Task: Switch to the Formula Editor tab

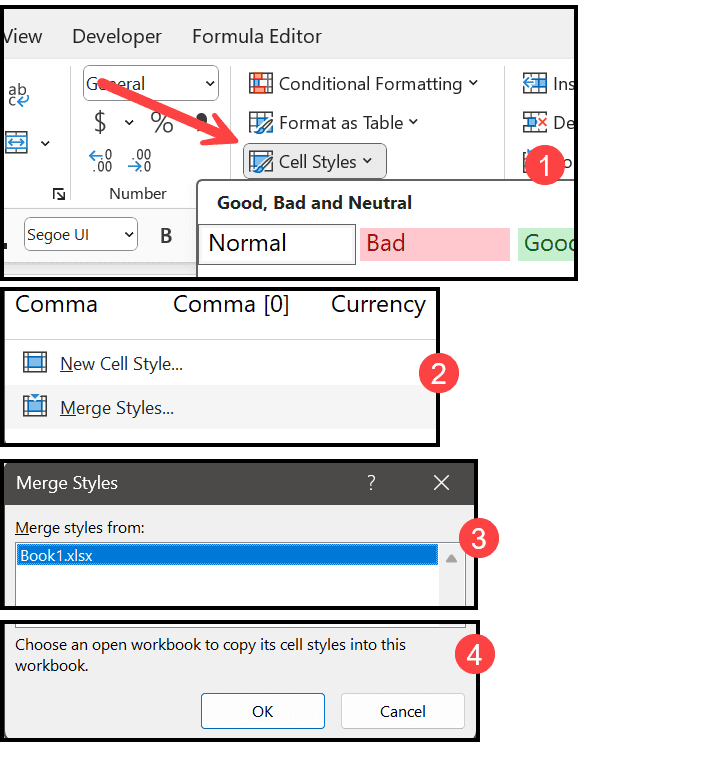Action: pos(257,36)
